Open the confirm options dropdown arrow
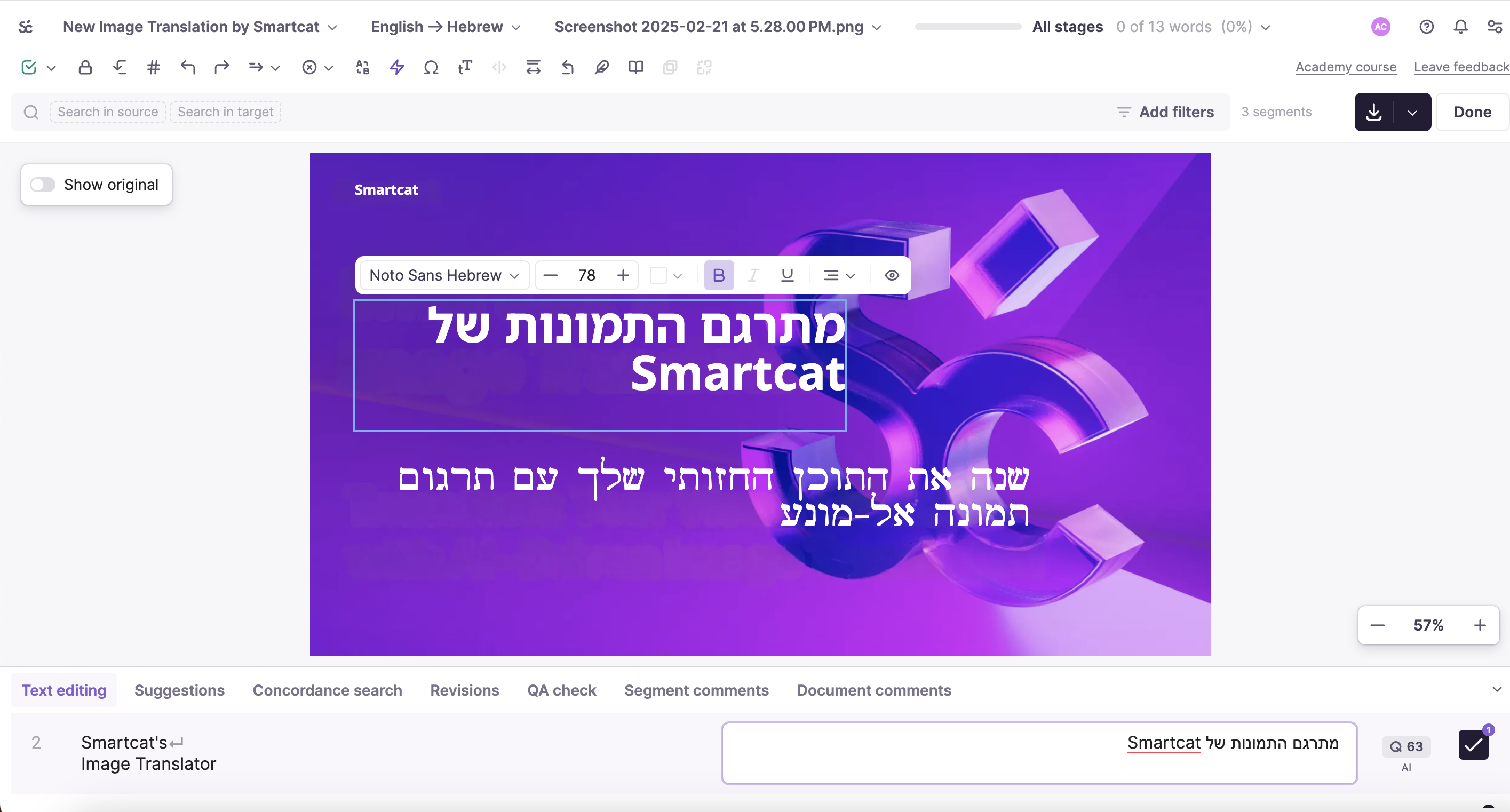The height and width of the screenshot is (812, 1510). point(52,68)
